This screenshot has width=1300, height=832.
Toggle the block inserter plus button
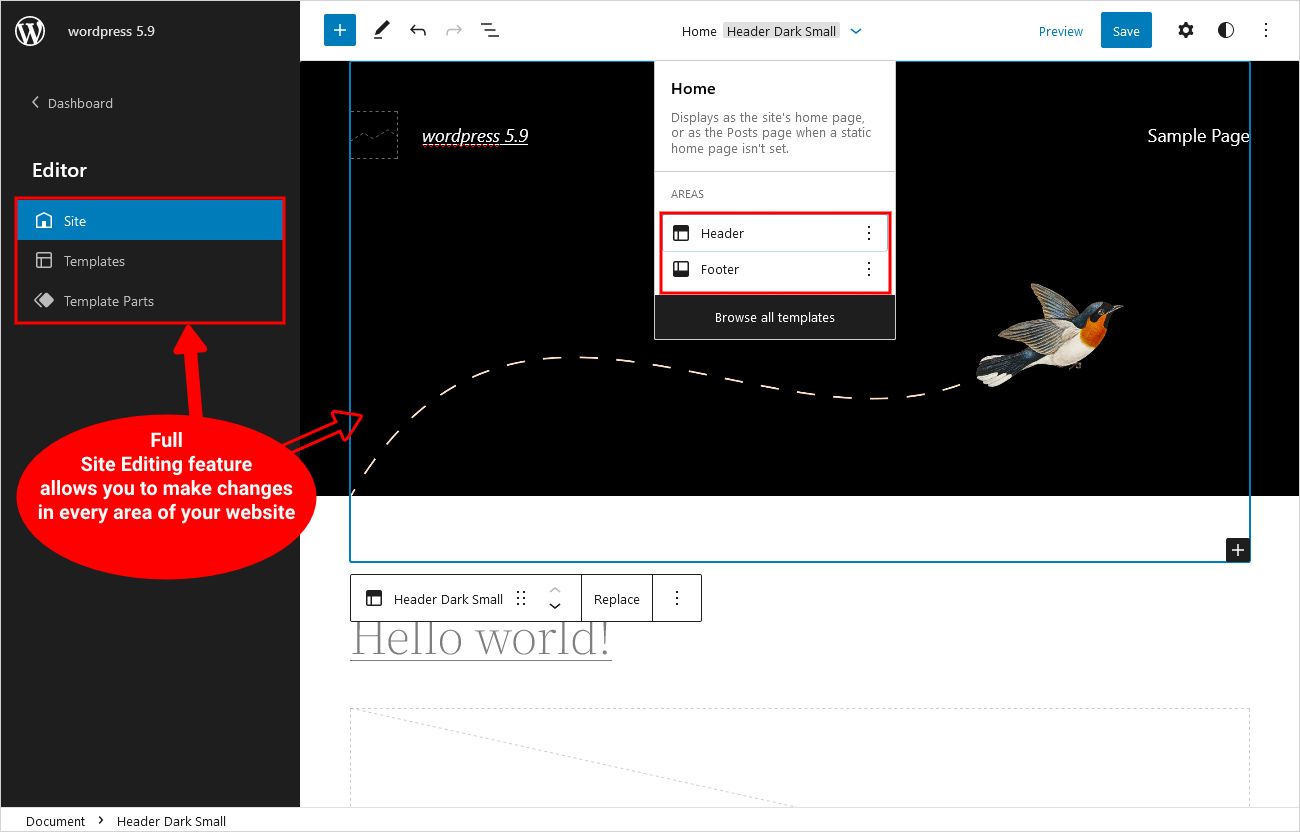coord(340,30)
